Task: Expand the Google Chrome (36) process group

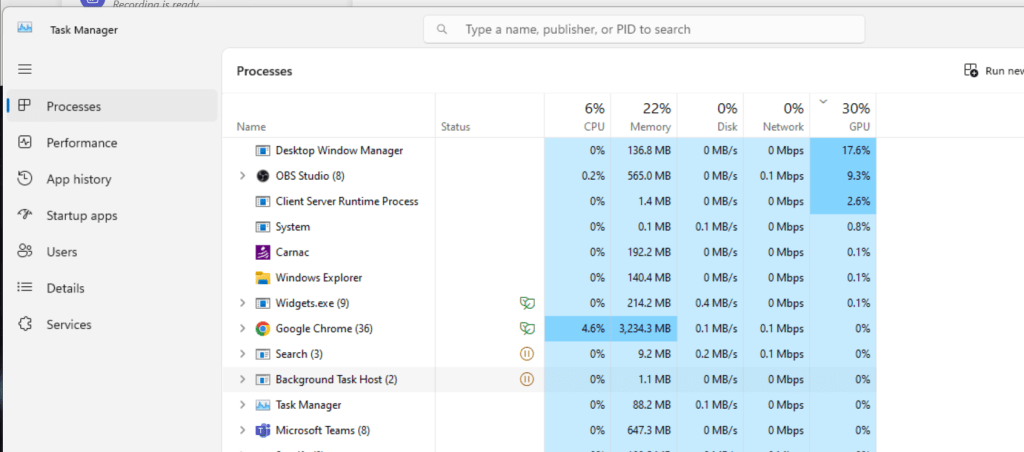Action: (x=242, y=329)
